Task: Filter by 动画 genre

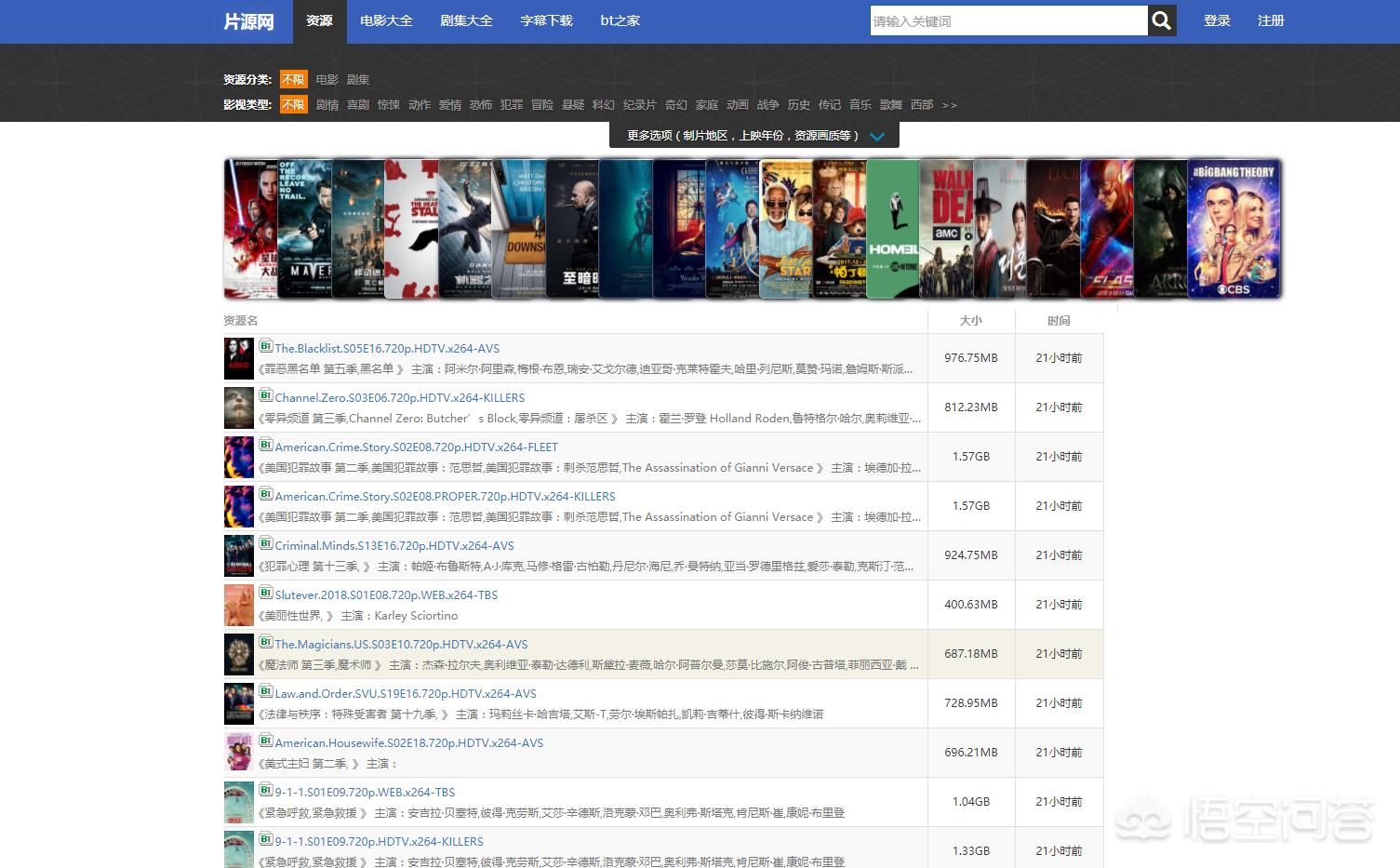Action: (738, 105)
